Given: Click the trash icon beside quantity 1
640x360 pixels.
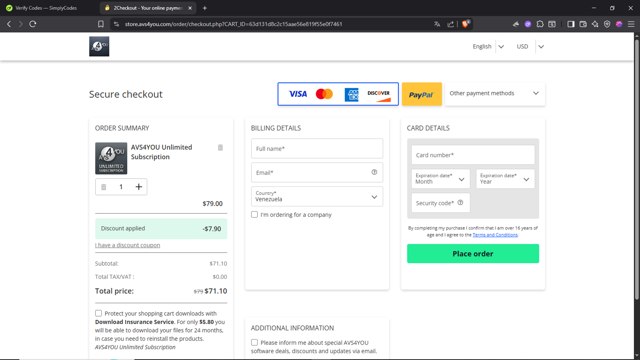Looking at the screenshot, I should tap(104, 187).
